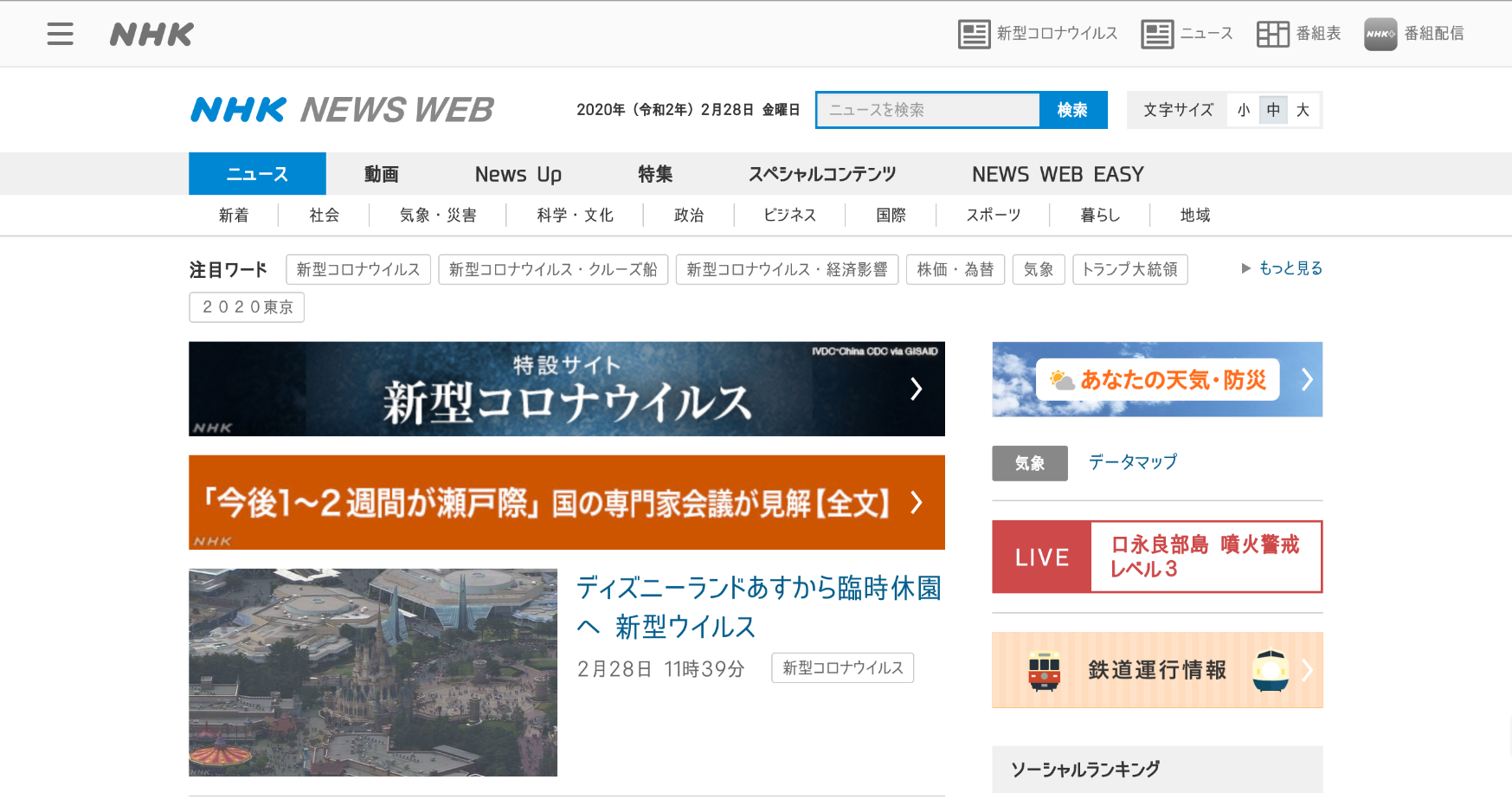This screenshot has width=1512, height=812.
Task: Select the 暮らし category
Action: [1100, 215]
